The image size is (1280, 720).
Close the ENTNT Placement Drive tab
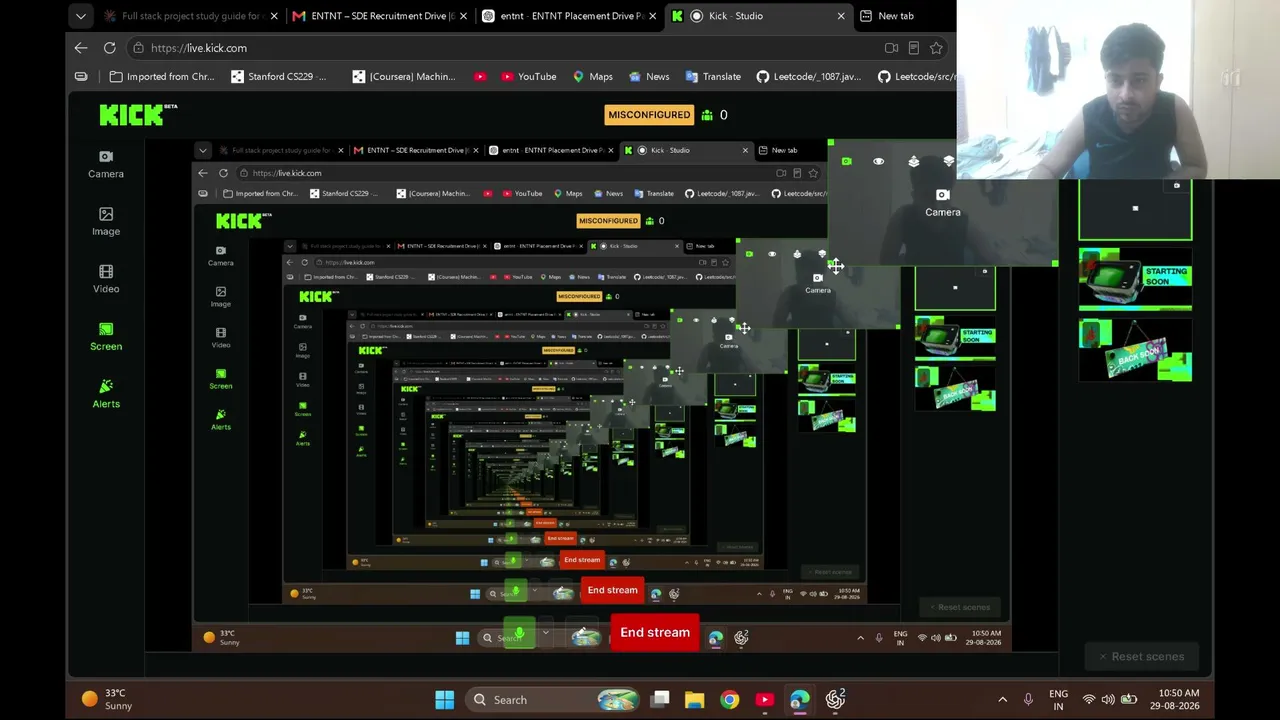click(652, 16)
